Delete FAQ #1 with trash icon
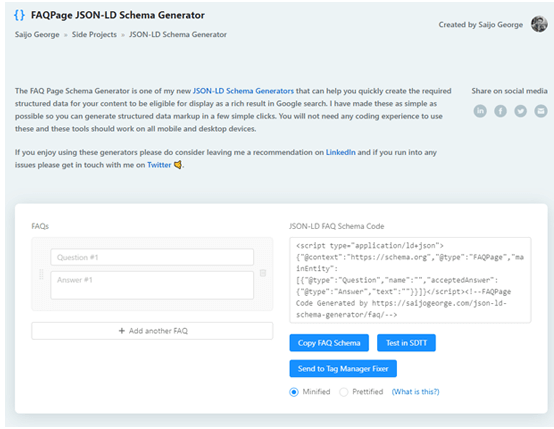The image size is (554, 429). [x=263, y=273]
